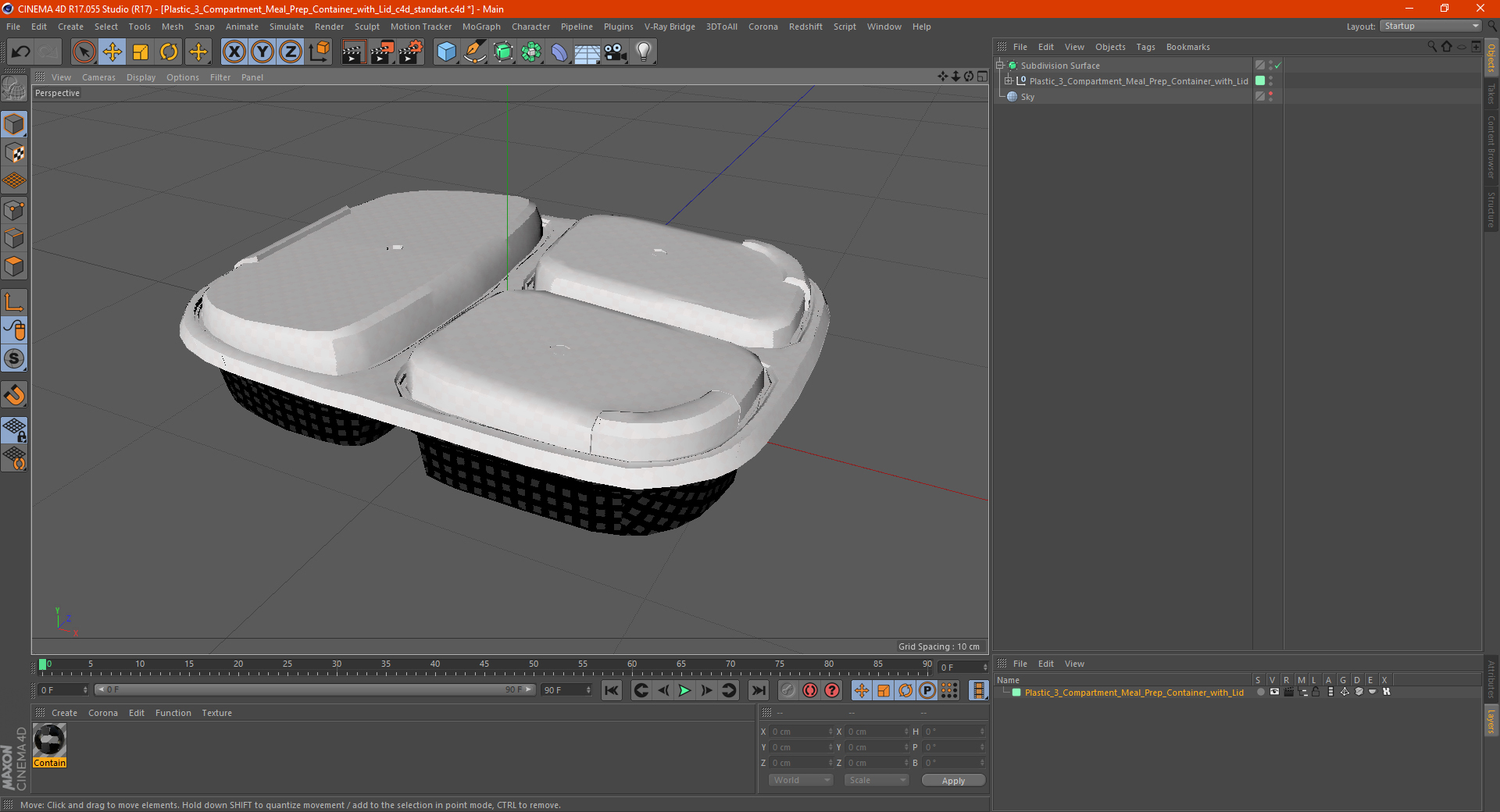Play the animation forward
The image size is (1500, 812).
click(x=684, y=690)
